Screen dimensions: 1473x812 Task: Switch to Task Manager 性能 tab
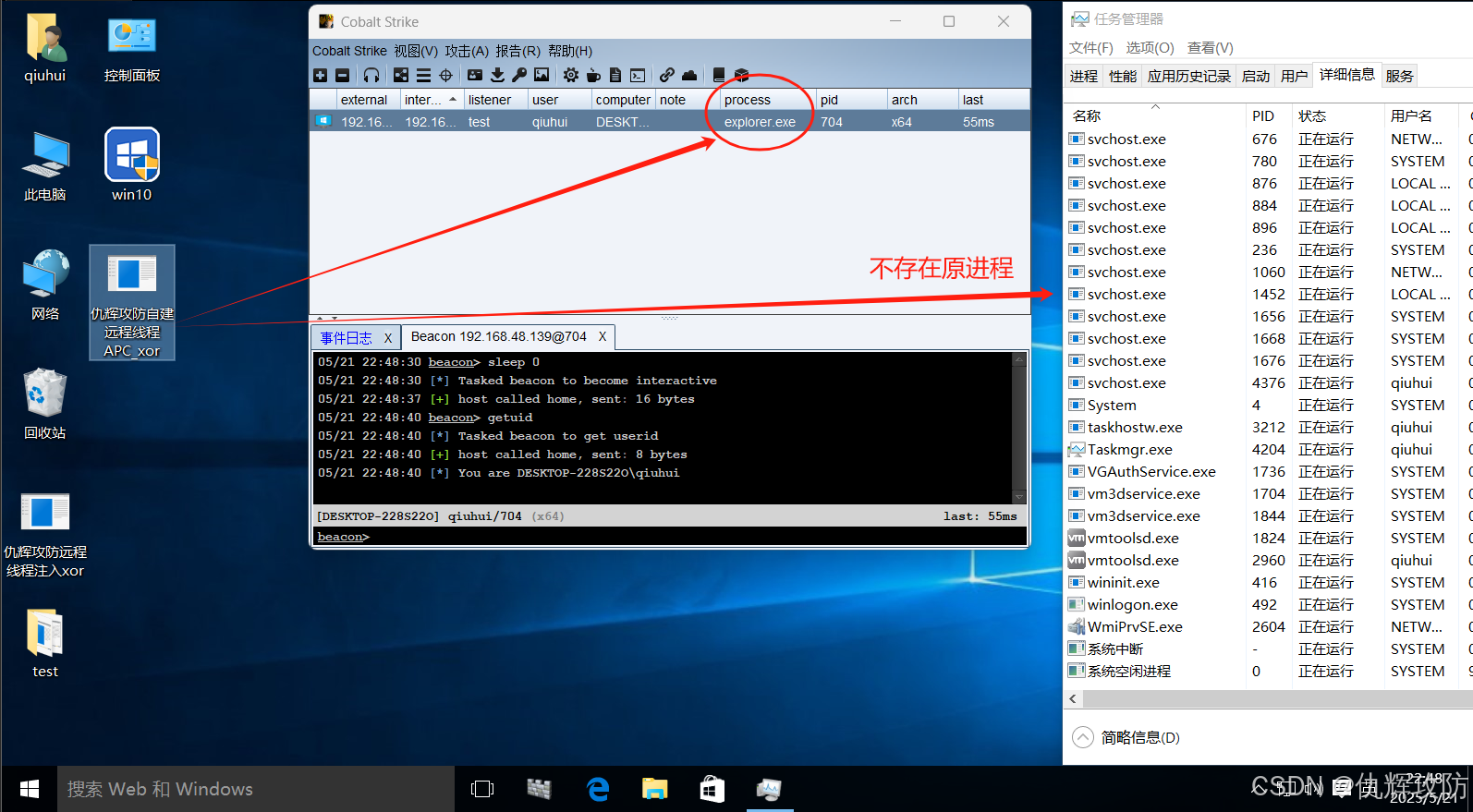(1123, 77)
